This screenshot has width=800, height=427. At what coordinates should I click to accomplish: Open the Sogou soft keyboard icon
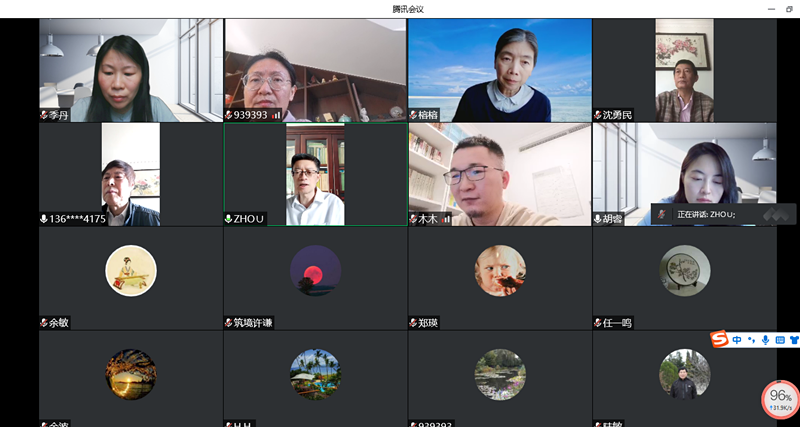[780, 340]
